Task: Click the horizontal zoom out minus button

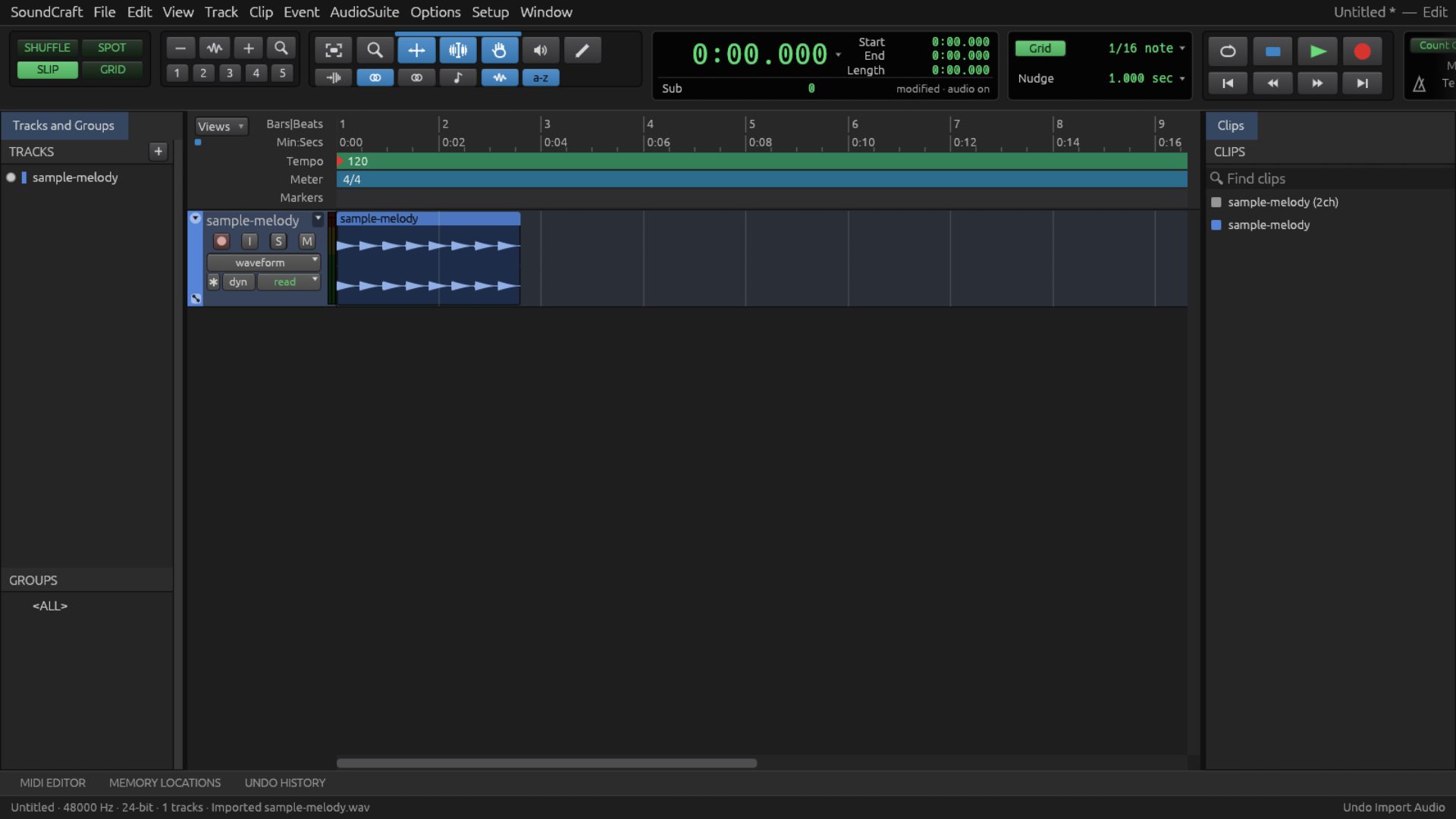Action: tap(180, 49)
